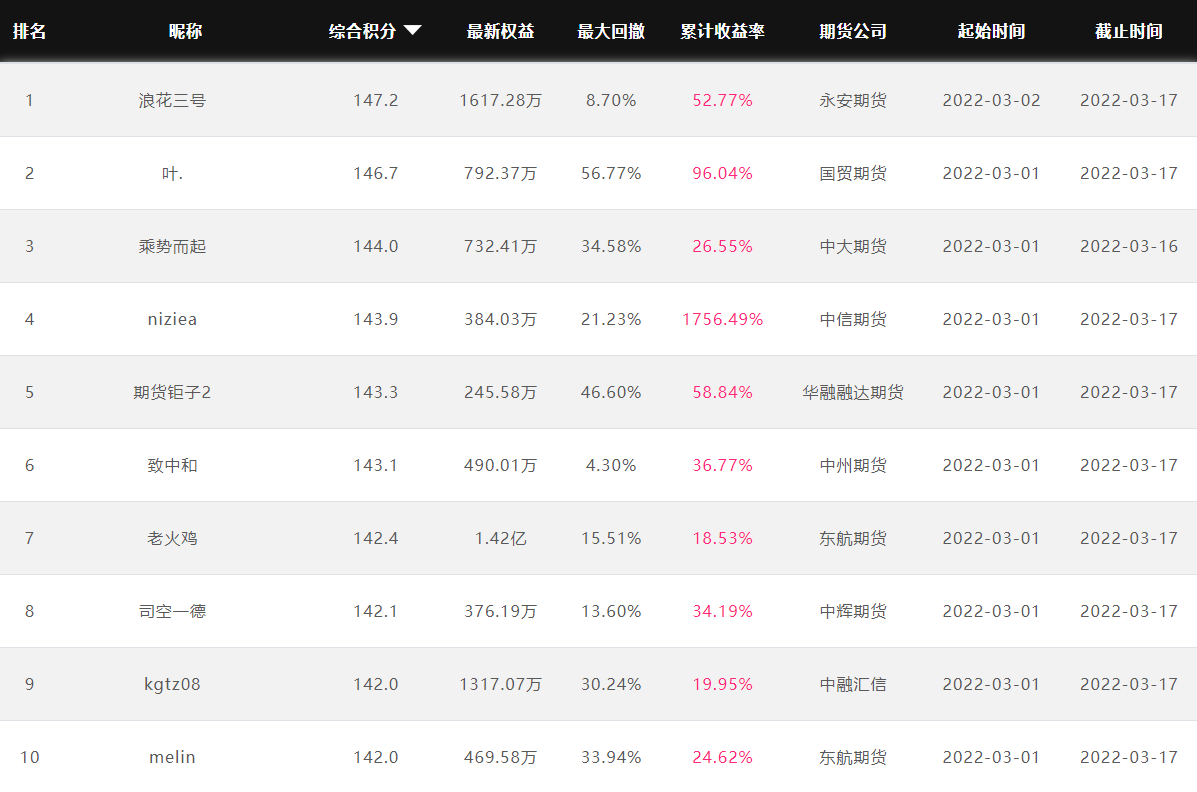Image resolution: width=1197 pixels, height=792 pixels.
Task: Select the 中州期货 company cell
Action: (x=853, y=465)
